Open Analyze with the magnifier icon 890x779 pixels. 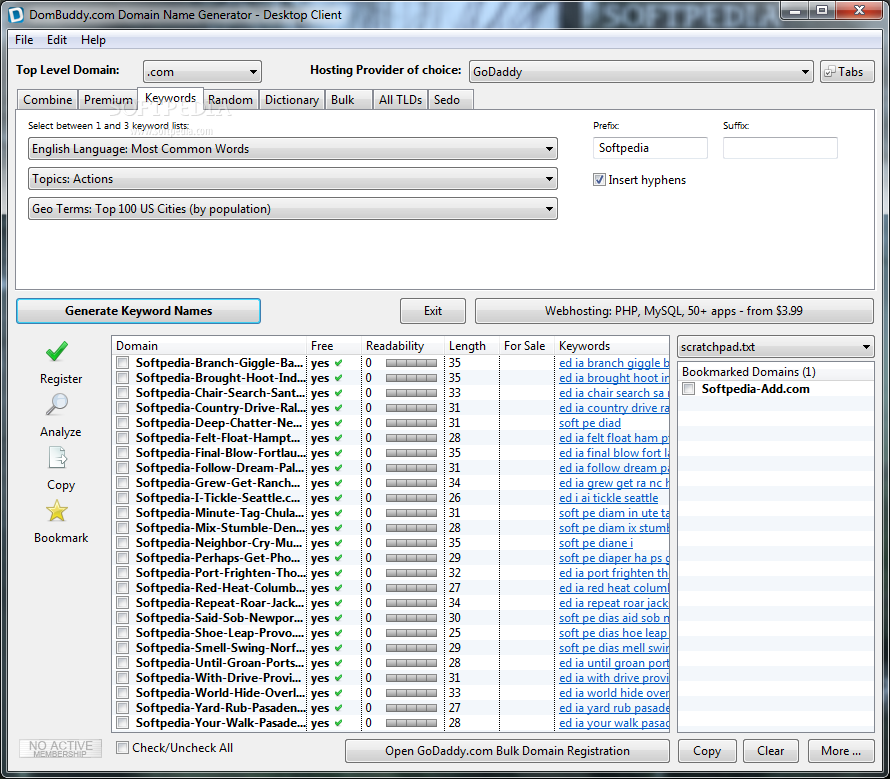click(57, 404)
